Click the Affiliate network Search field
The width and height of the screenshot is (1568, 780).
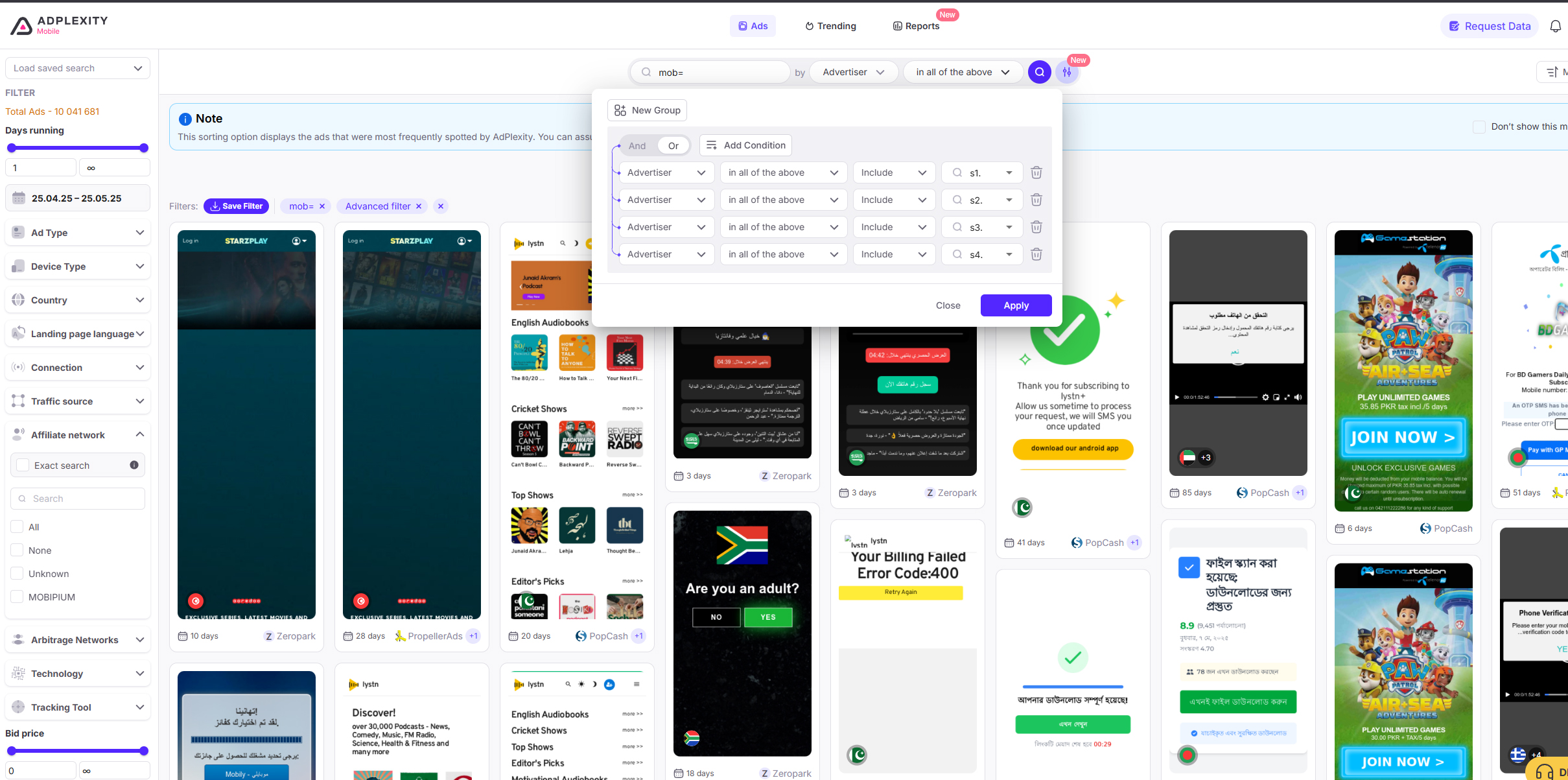pyautogui.click(x=78, y=499)
